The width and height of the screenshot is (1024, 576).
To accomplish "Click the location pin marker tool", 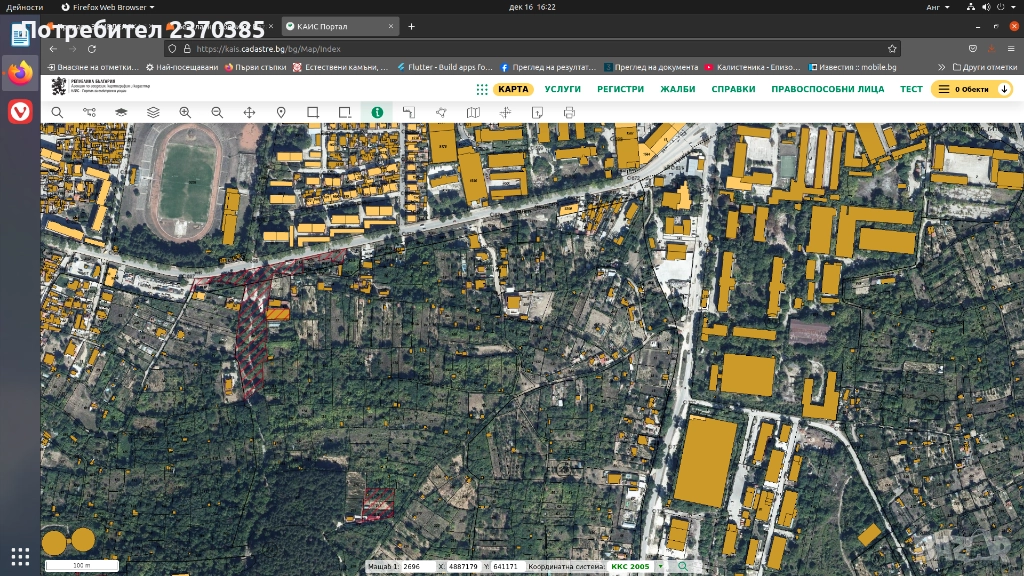I will pyautogui.click(x=281, y=113).
